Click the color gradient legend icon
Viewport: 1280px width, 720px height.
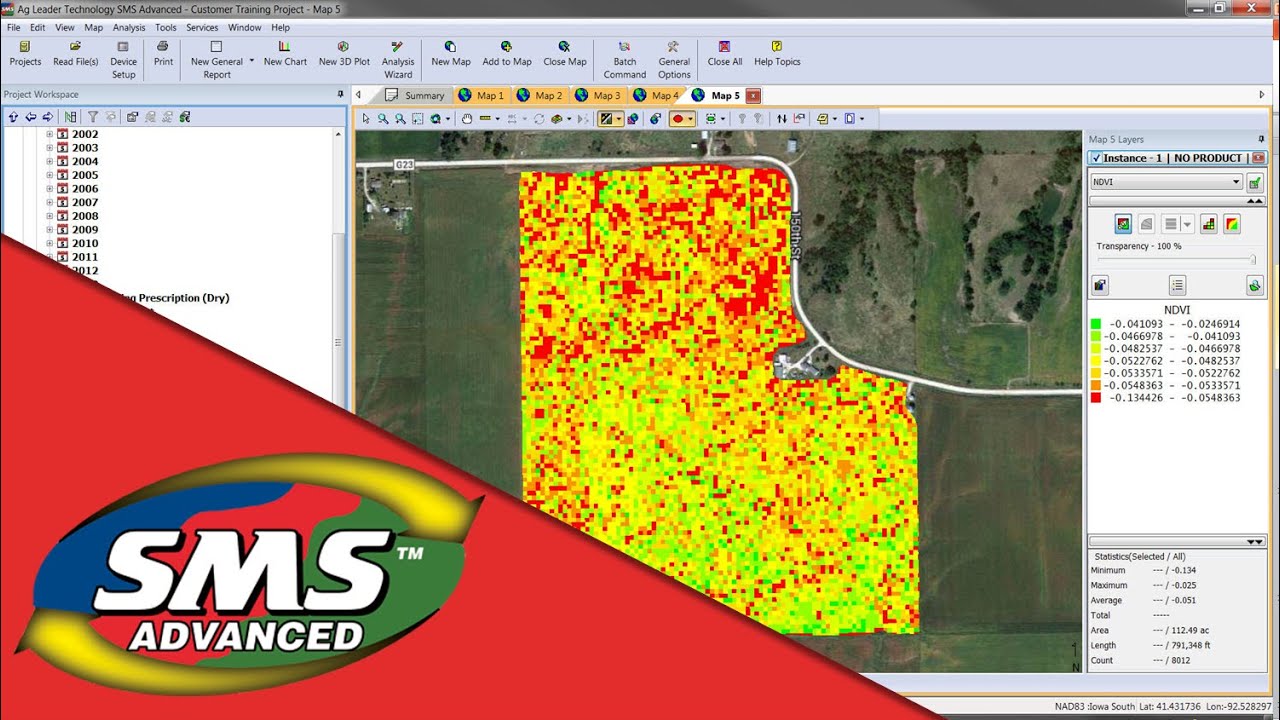point(1232,224)
